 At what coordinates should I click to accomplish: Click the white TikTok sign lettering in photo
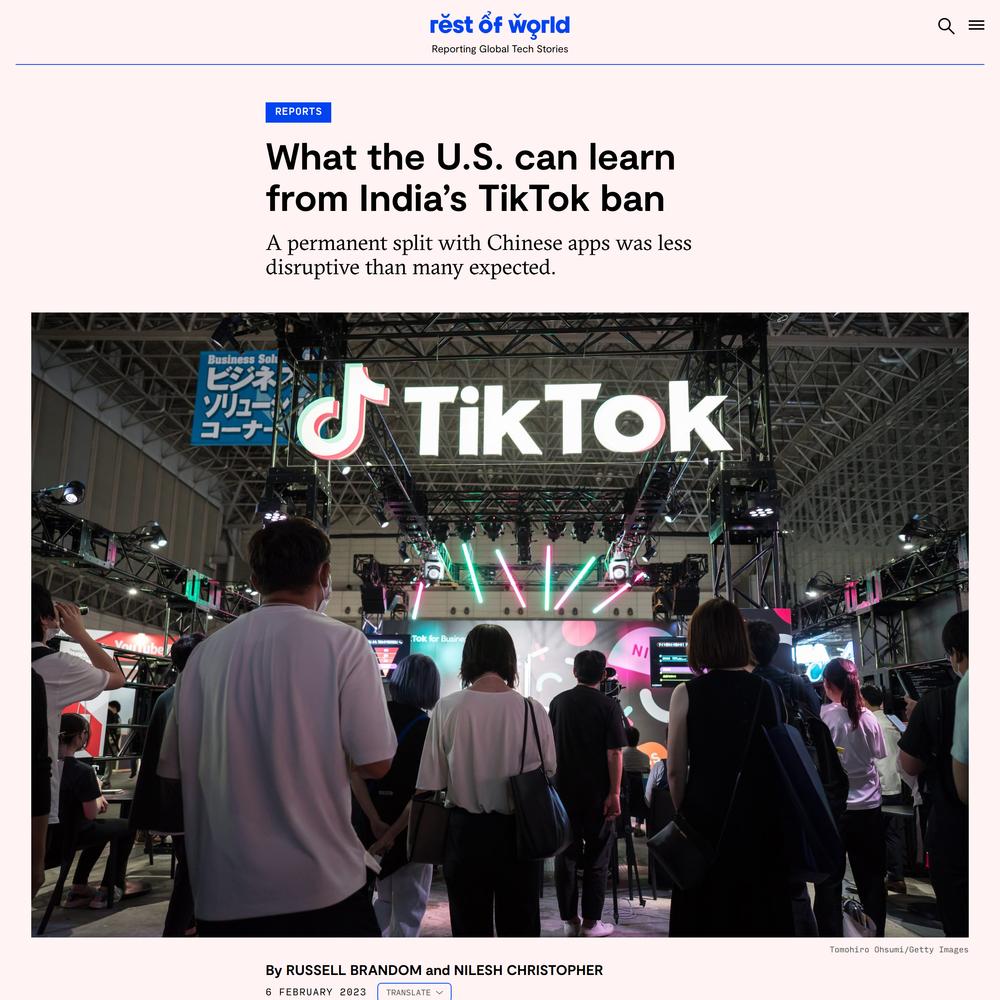(x=568, y=418)
